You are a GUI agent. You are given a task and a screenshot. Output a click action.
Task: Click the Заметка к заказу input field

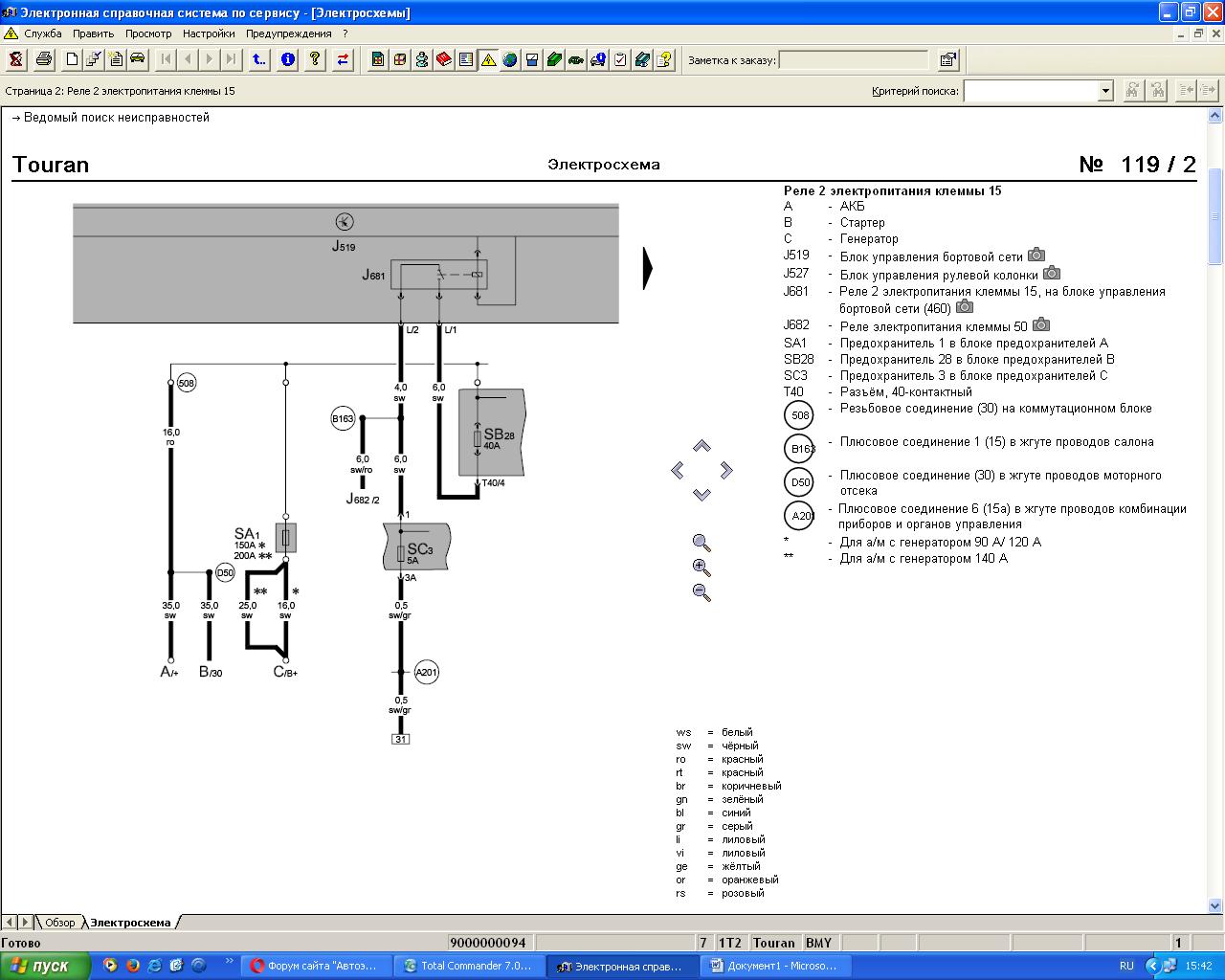coord(854,60)
